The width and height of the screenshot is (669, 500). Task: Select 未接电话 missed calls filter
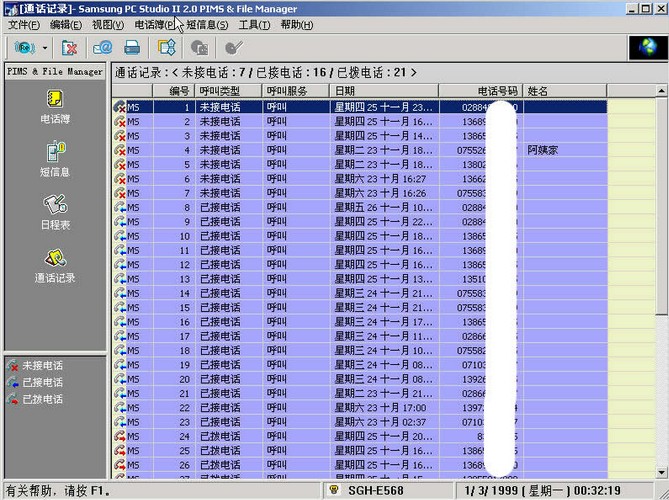36,366
